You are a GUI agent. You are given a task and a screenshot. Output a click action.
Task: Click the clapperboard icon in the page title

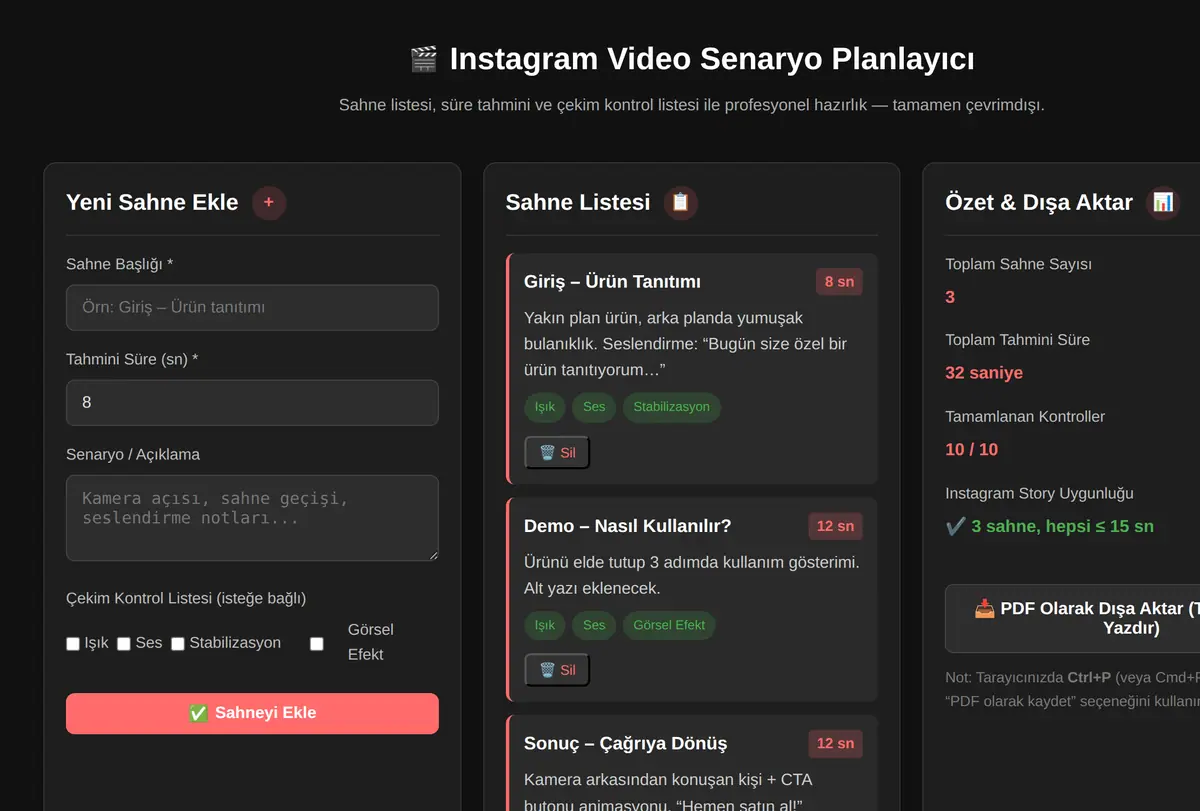pos(424,59)
